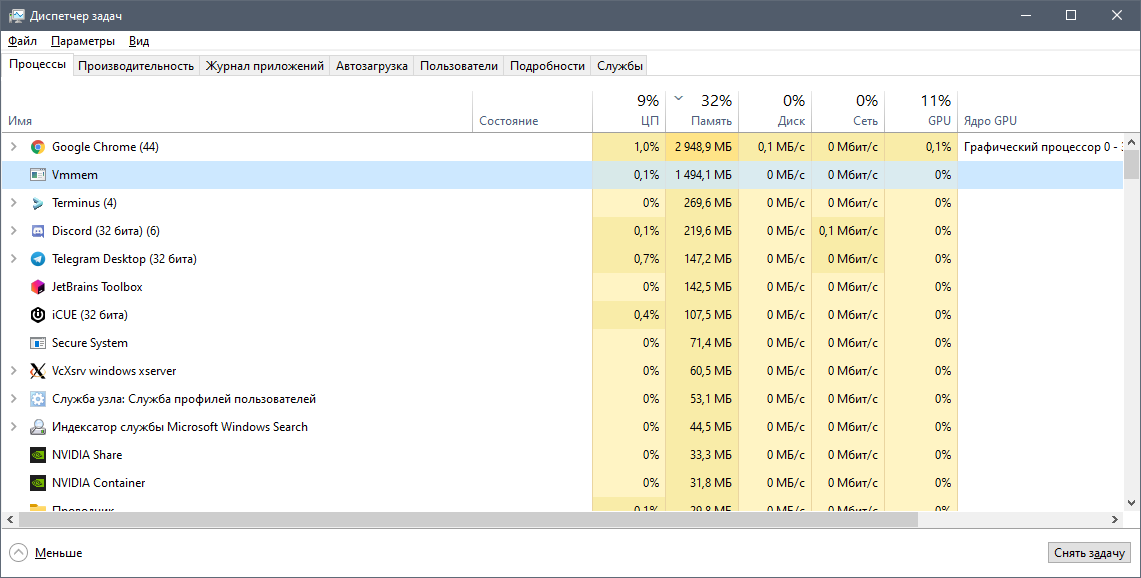Switch to the Пользователи tab

pos(459,66)
